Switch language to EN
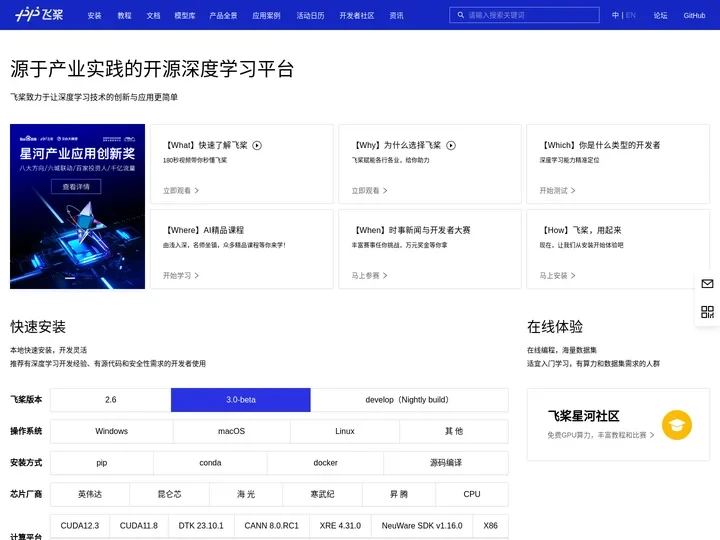Viewport: 720px width, 540px height. click(631, 15)
